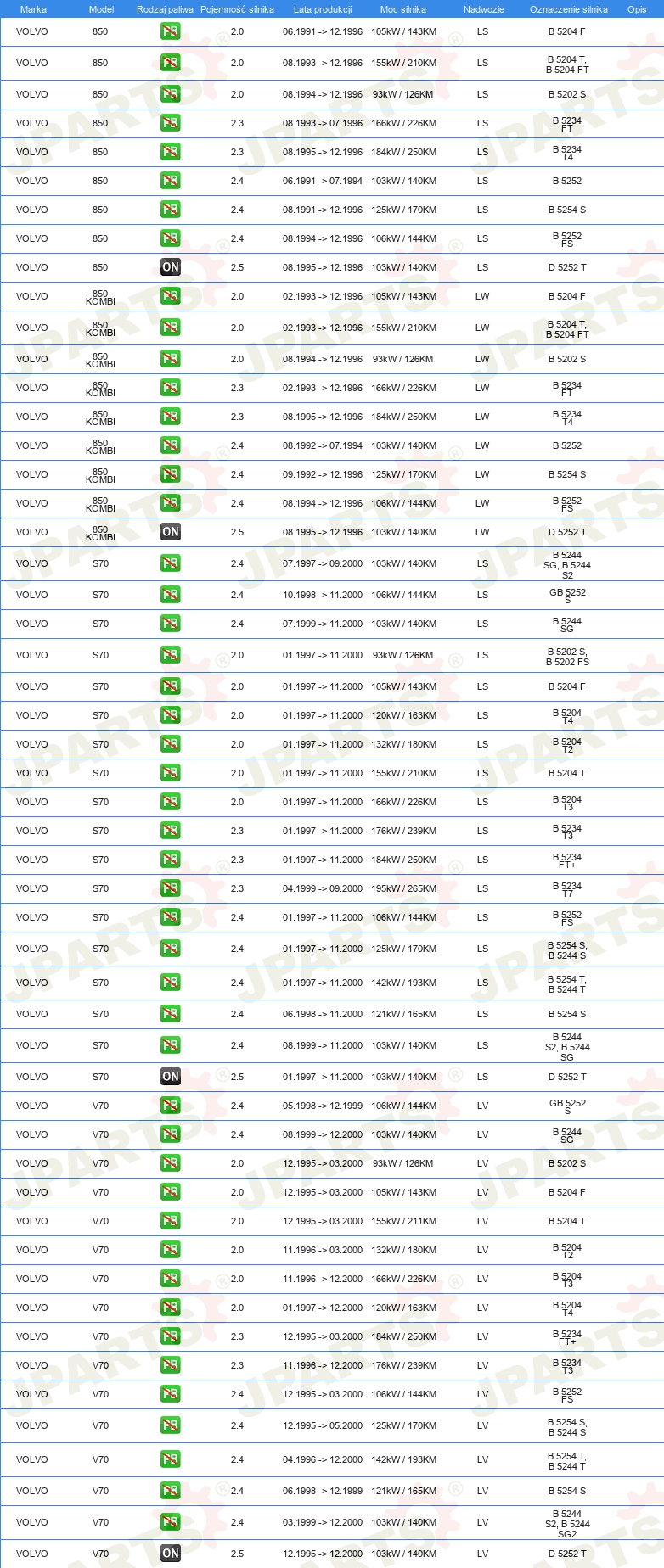664x1568 pixels.
Task: Click petrol icon in 850 KOMBI 125kW / 170KM row
Action: click(171, 474)
